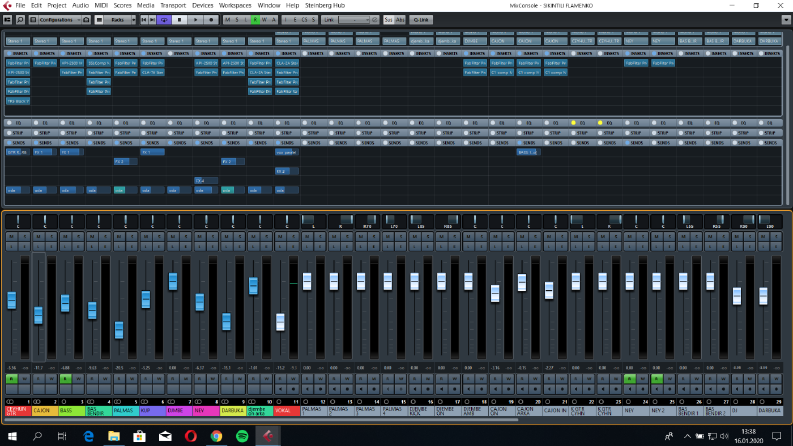Click the transport Play button
The width and height of the screenshot is (793, 446).
pyautogui.click(x=195, y=20)
